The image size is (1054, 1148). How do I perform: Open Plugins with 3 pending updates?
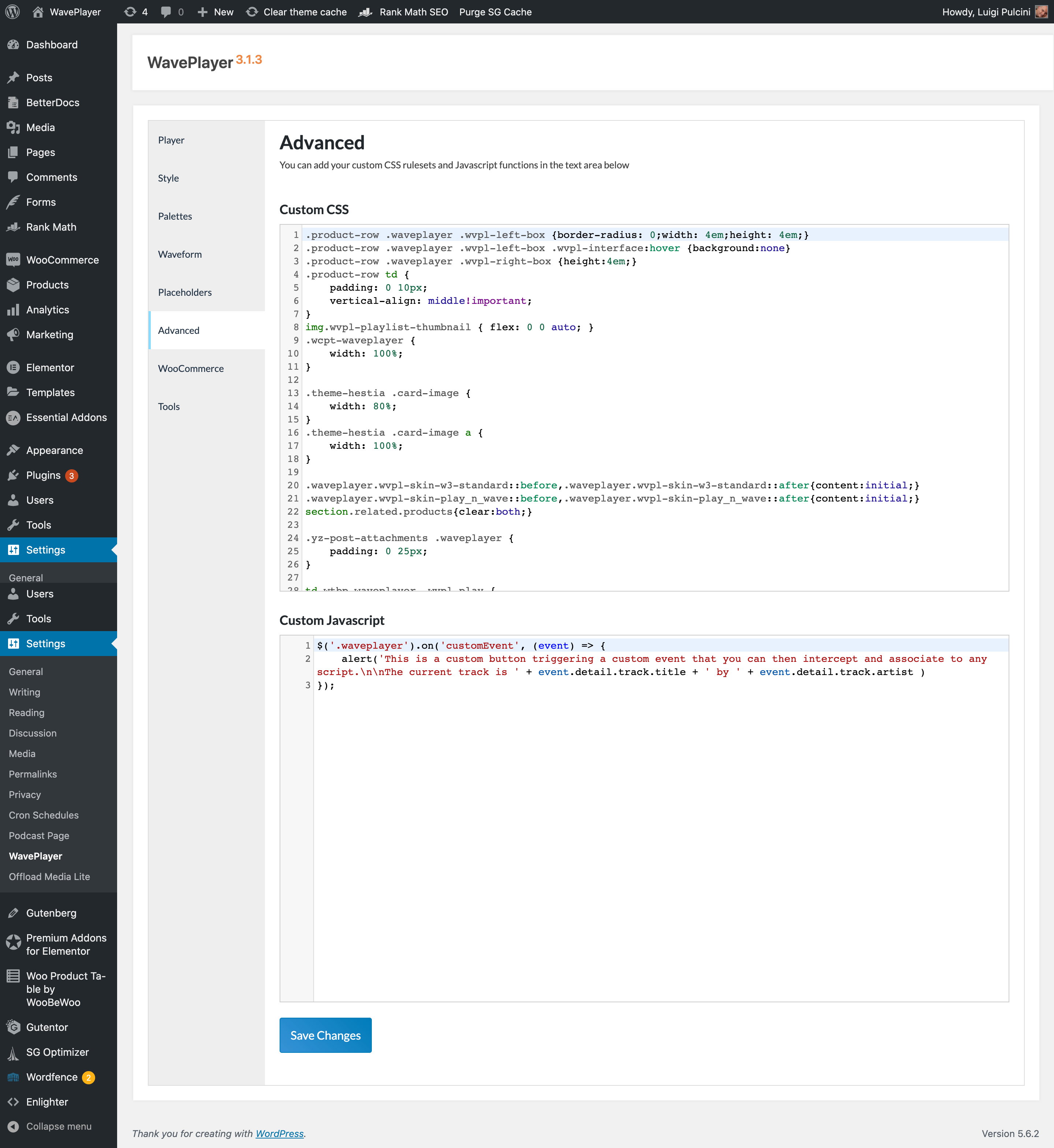43,475
